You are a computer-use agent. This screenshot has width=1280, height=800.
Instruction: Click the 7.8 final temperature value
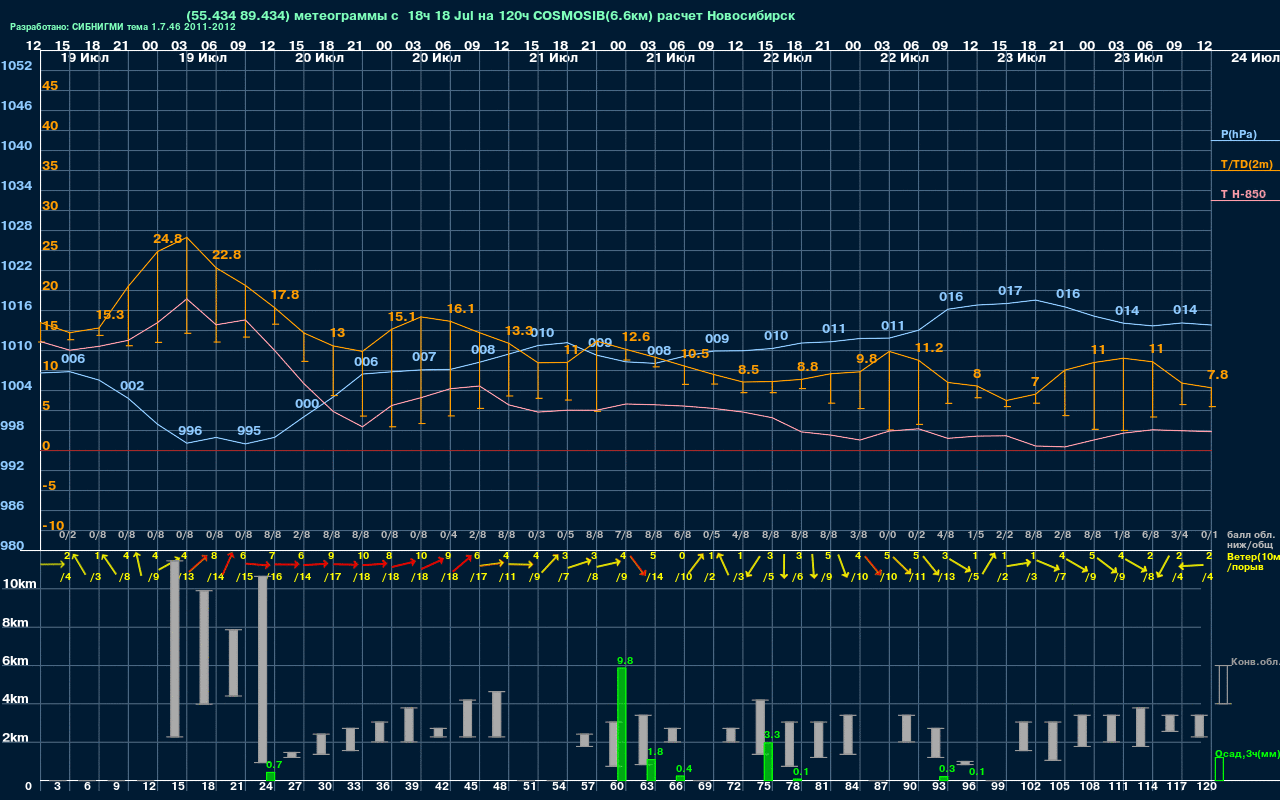click(x=1217, y=375)
